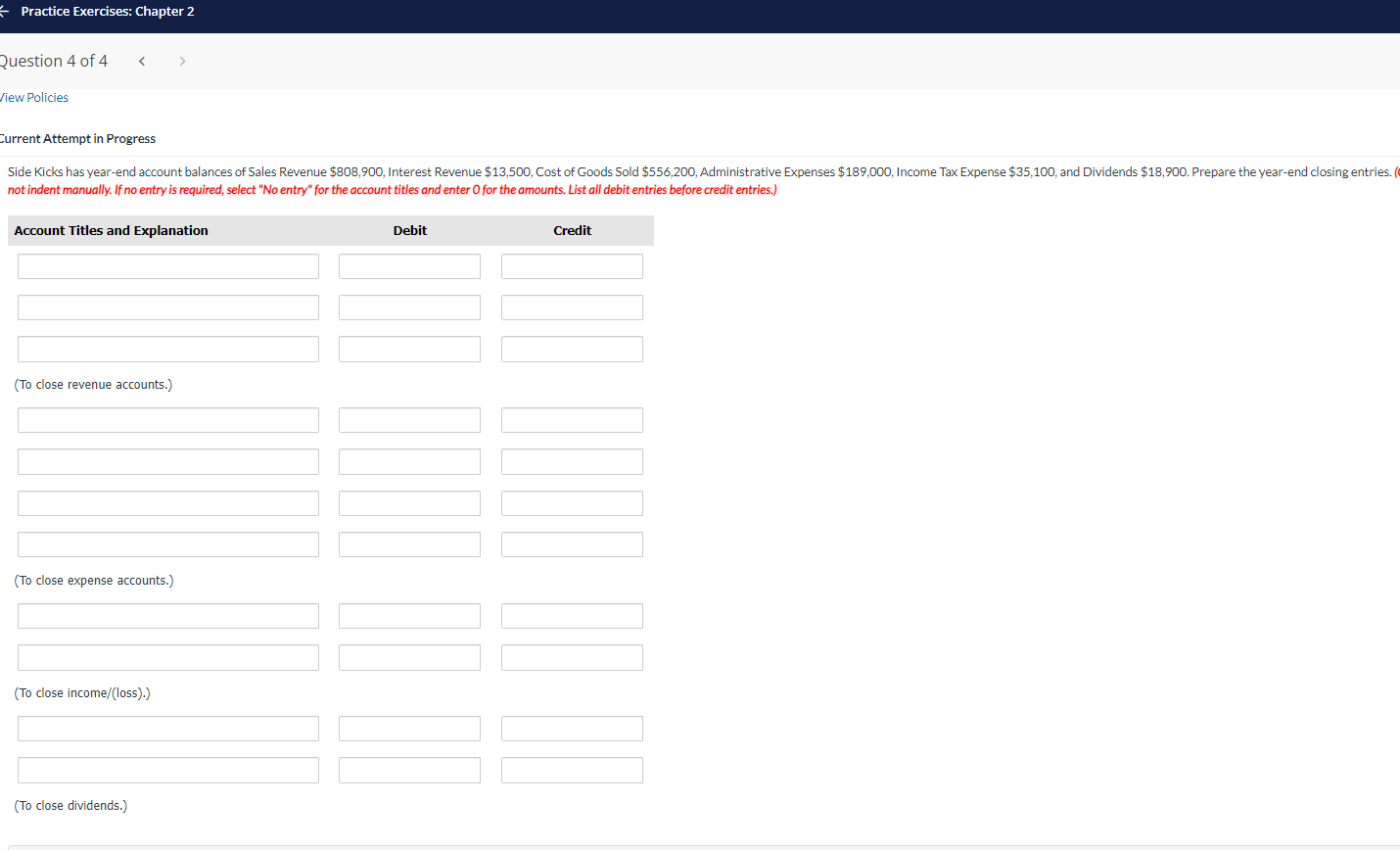Click first credit field of income/loss entry
1400x850 pixels.
572,616
